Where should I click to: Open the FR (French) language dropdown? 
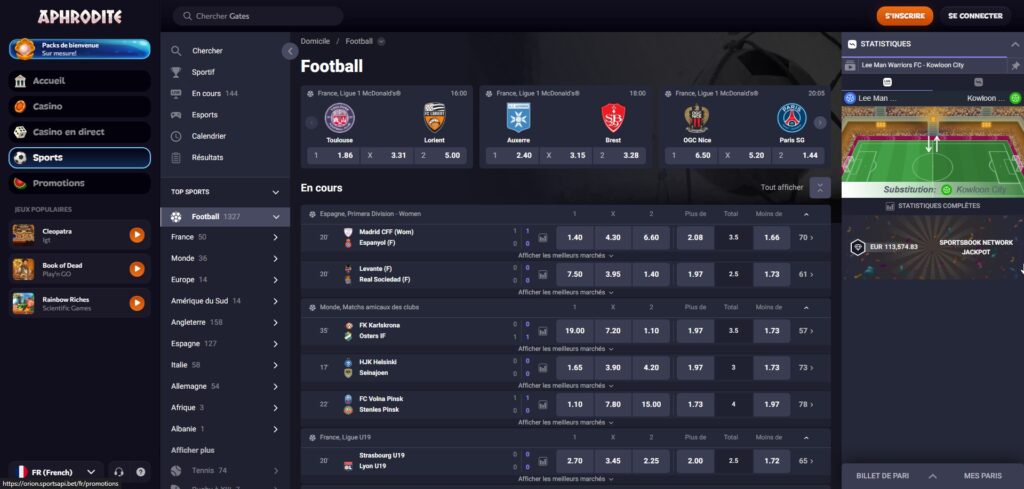point(57,471)
